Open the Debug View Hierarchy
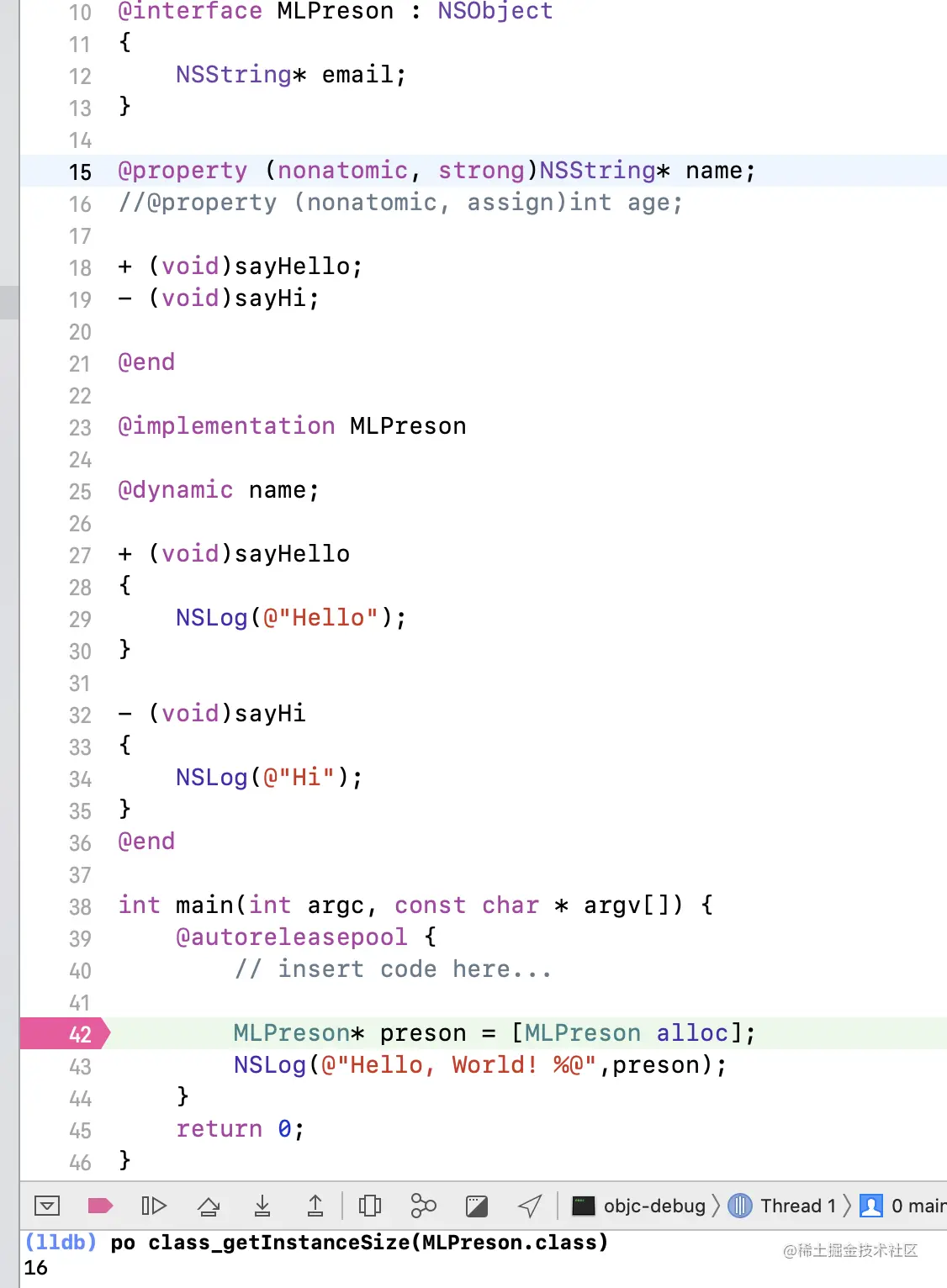The height and width of the screenshot is (1288, 947). pos(370,1206)
